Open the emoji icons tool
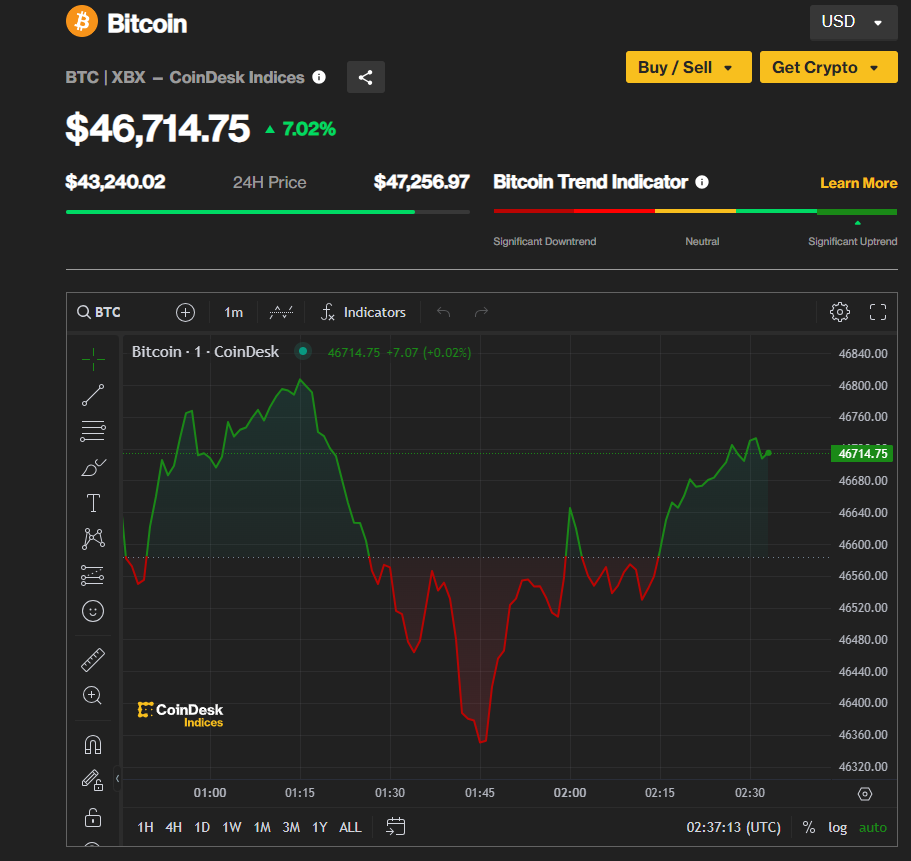 [93, 610]
